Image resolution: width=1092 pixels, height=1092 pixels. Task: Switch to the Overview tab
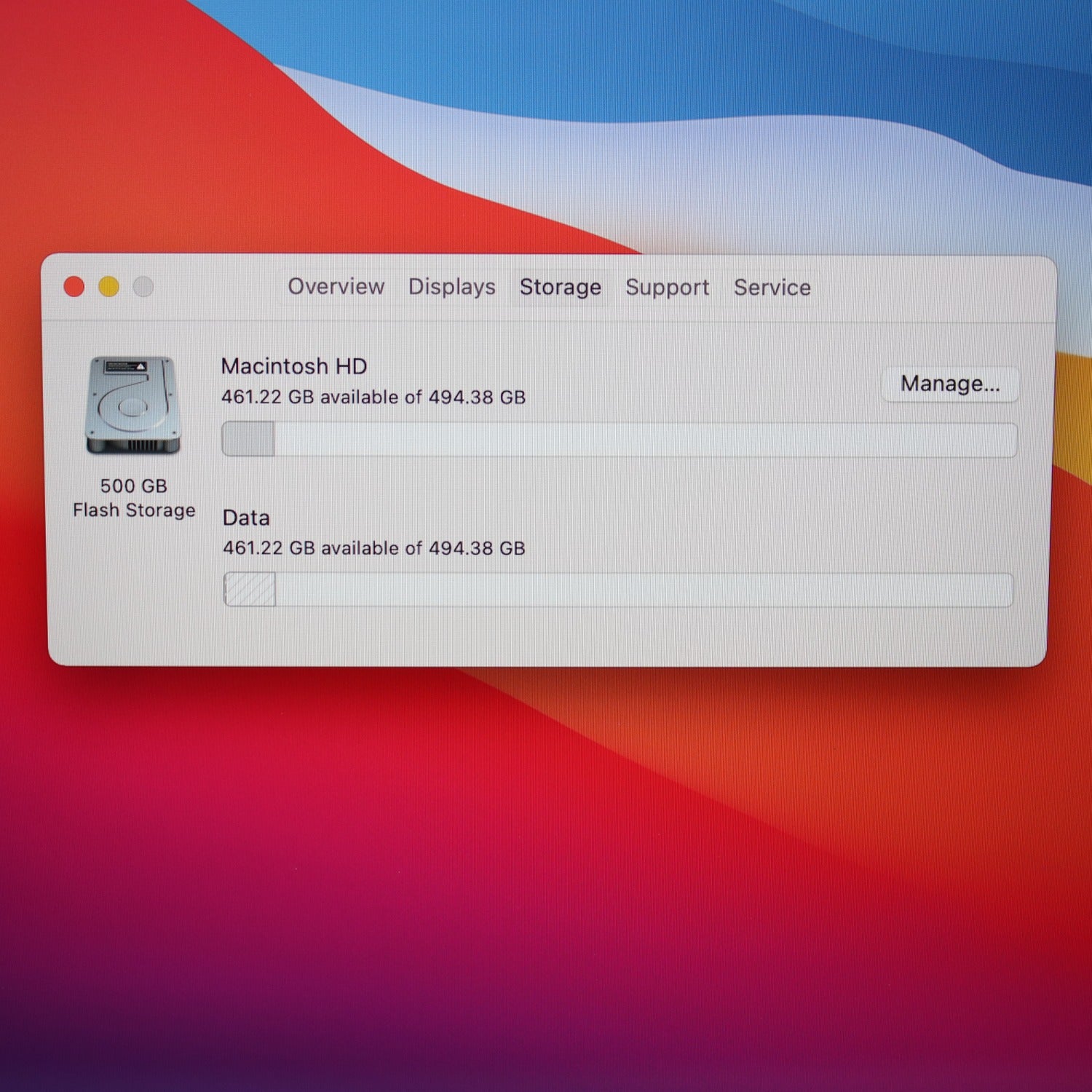[x=336, y=287]
